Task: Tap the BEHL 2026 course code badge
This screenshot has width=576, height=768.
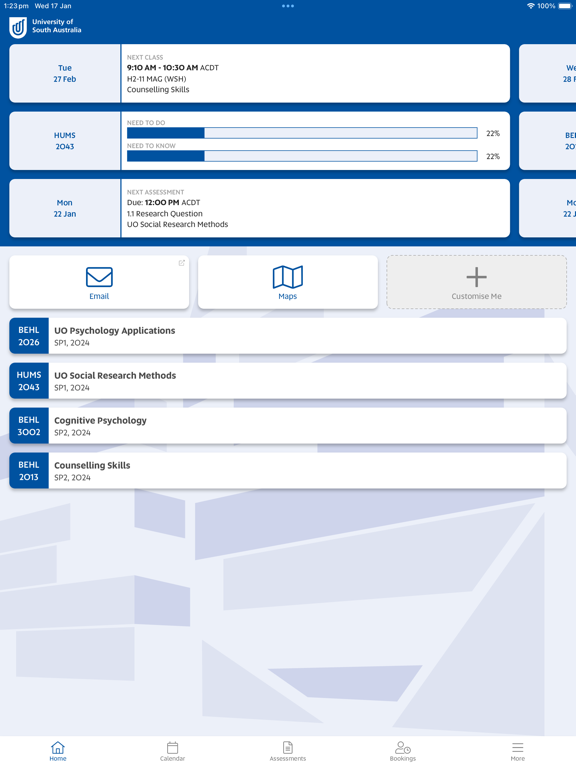Action: [x=29, y=336]
